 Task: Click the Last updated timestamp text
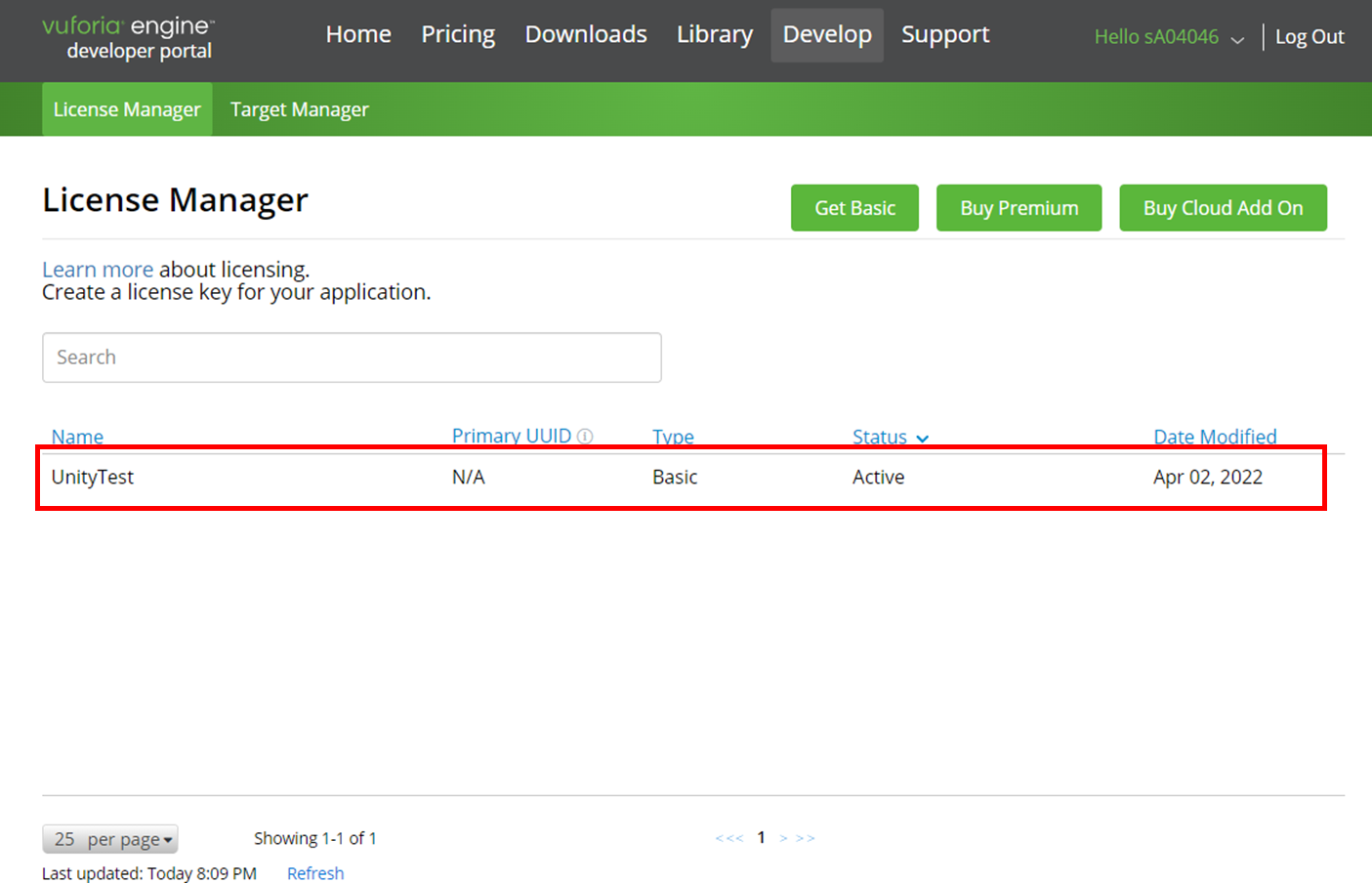(149, 873)
